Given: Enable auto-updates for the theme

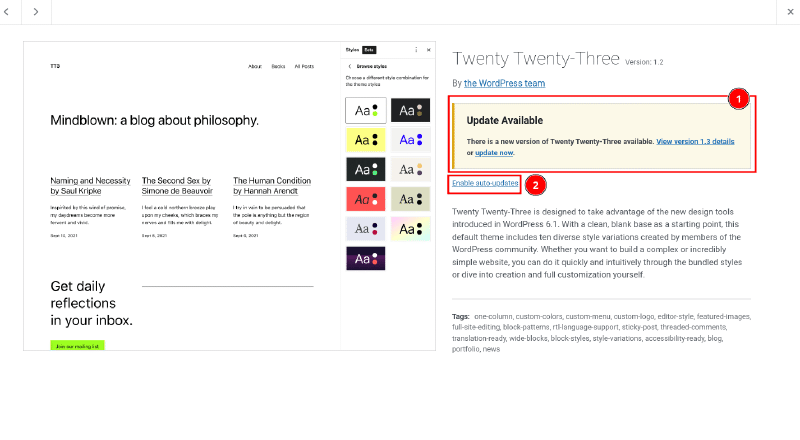Looking at the screenshot, I should coord(485,183).
